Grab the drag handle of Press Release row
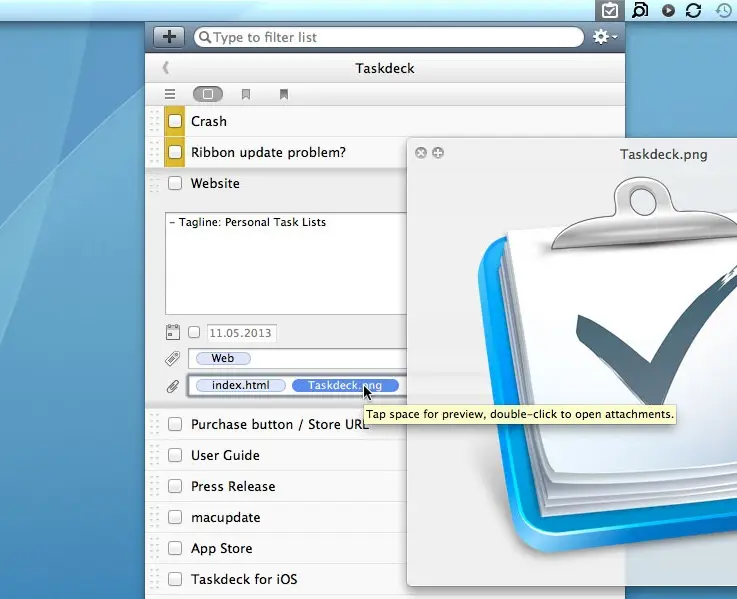This screenshot has width=737, height=599. click(154, 486)
